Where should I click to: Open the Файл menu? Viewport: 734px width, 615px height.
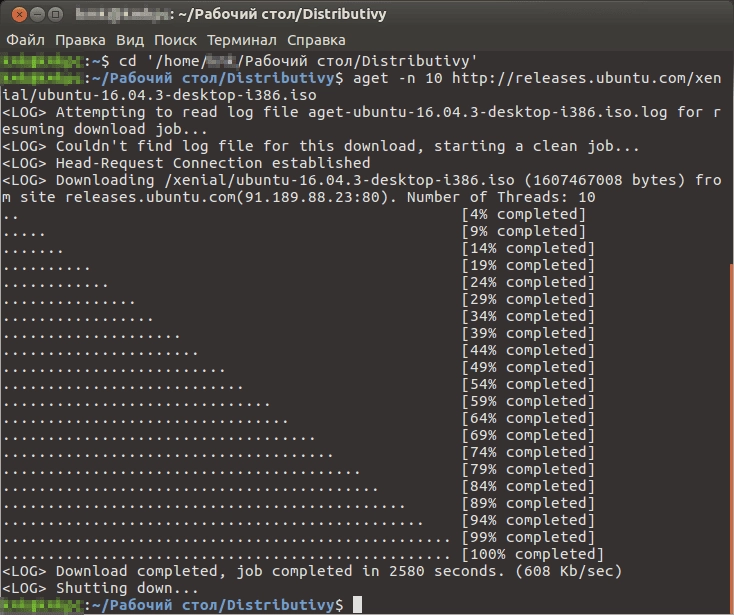[25, 40]
